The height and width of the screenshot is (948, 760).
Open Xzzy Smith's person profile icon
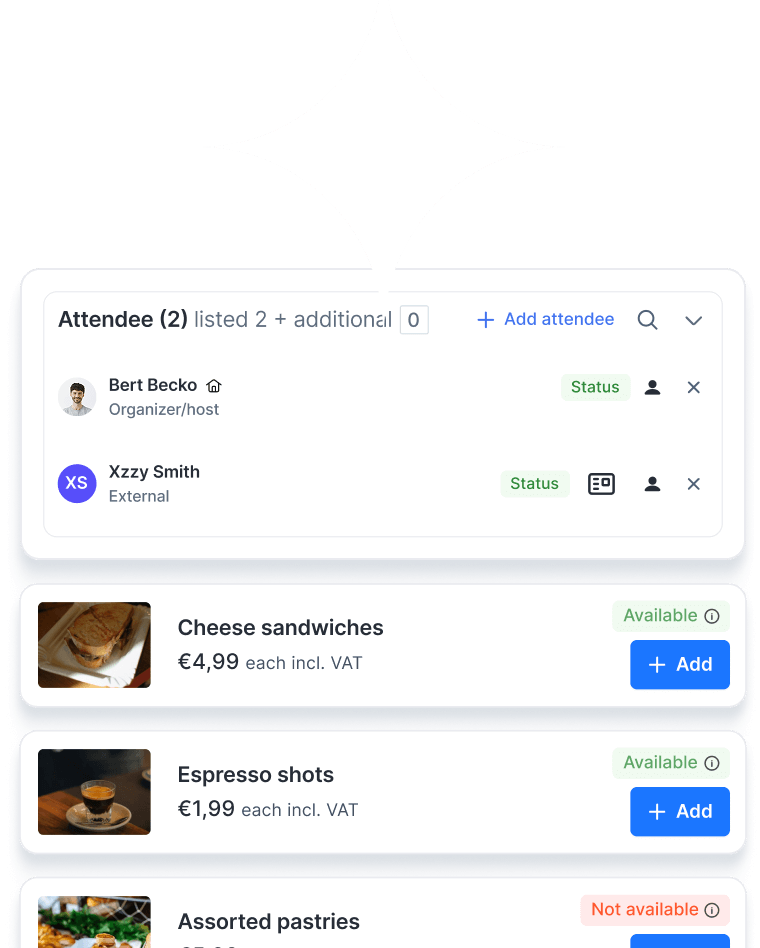tap(652, 484)
